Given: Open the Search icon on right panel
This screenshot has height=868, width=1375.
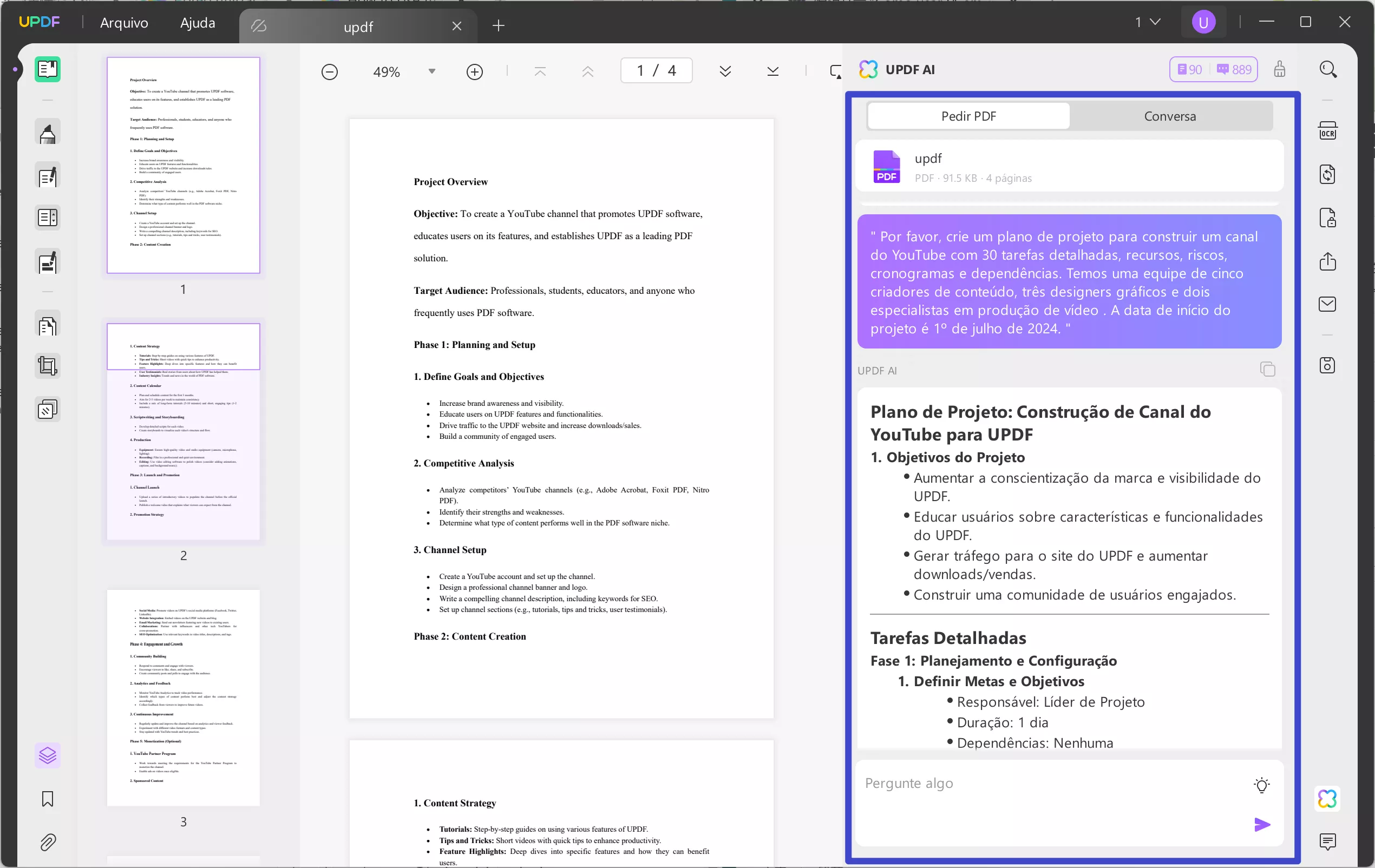Looking at the screenshot, I should tap(1328, 69).
